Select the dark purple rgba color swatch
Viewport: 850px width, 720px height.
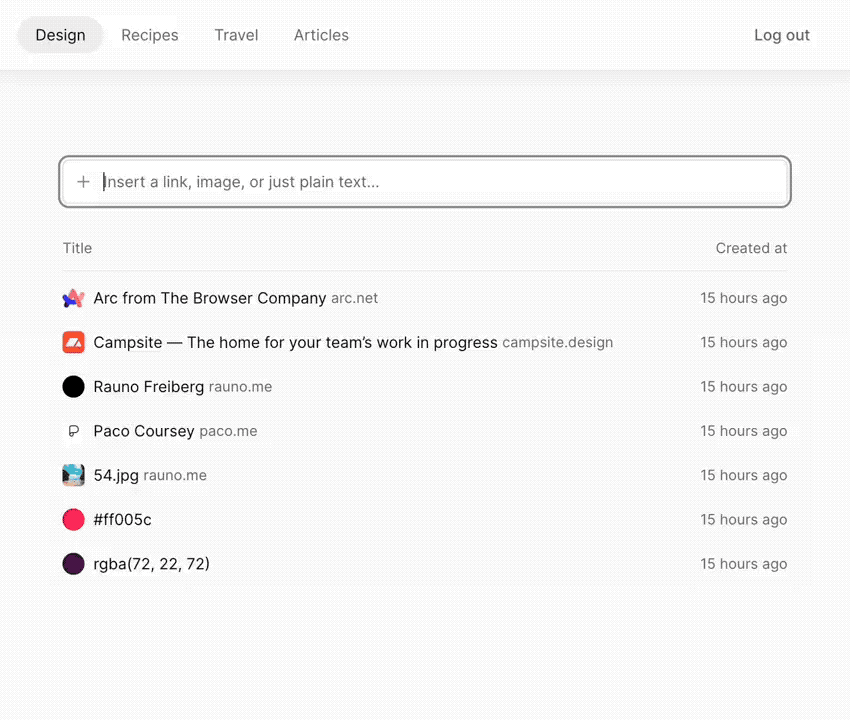[73, 564]
